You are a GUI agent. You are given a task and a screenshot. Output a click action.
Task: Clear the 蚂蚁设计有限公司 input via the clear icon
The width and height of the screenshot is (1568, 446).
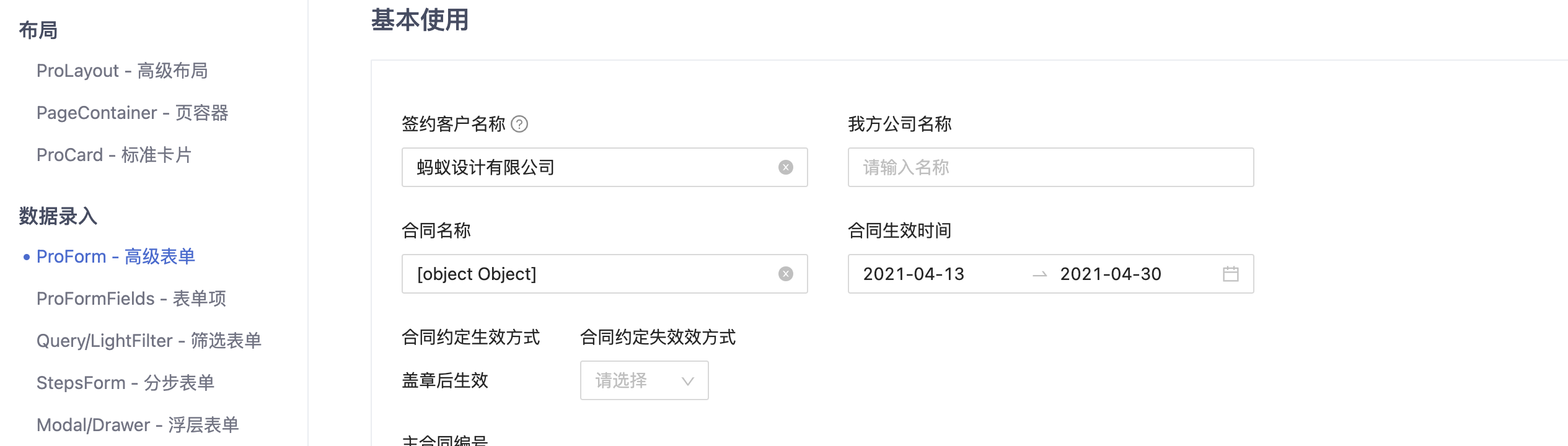[786, 167]
